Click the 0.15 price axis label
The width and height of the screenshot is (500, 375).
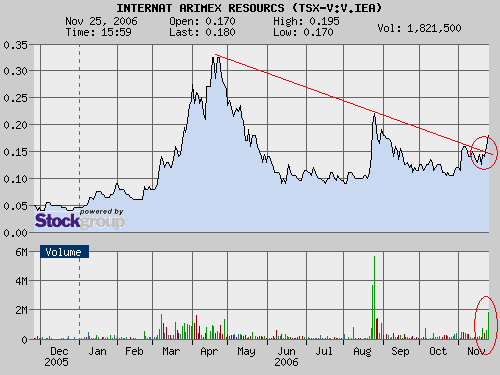coord(15,152)
